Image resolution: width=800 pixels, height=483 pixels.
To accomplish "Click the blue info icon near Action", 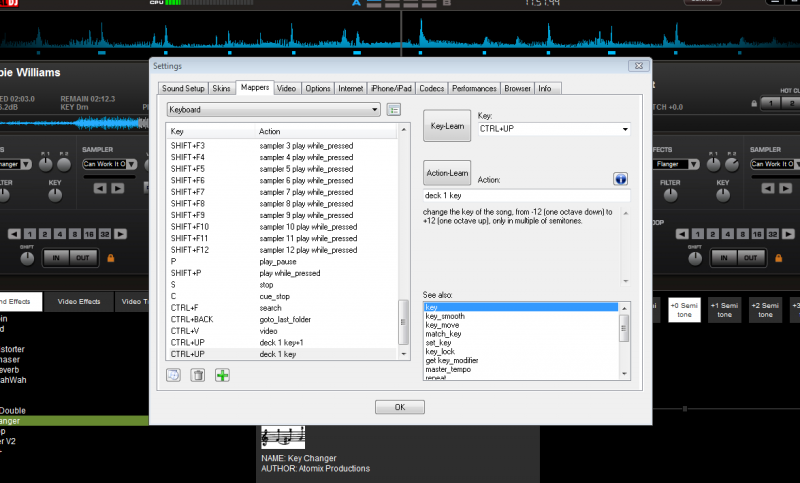I will 620,179.
